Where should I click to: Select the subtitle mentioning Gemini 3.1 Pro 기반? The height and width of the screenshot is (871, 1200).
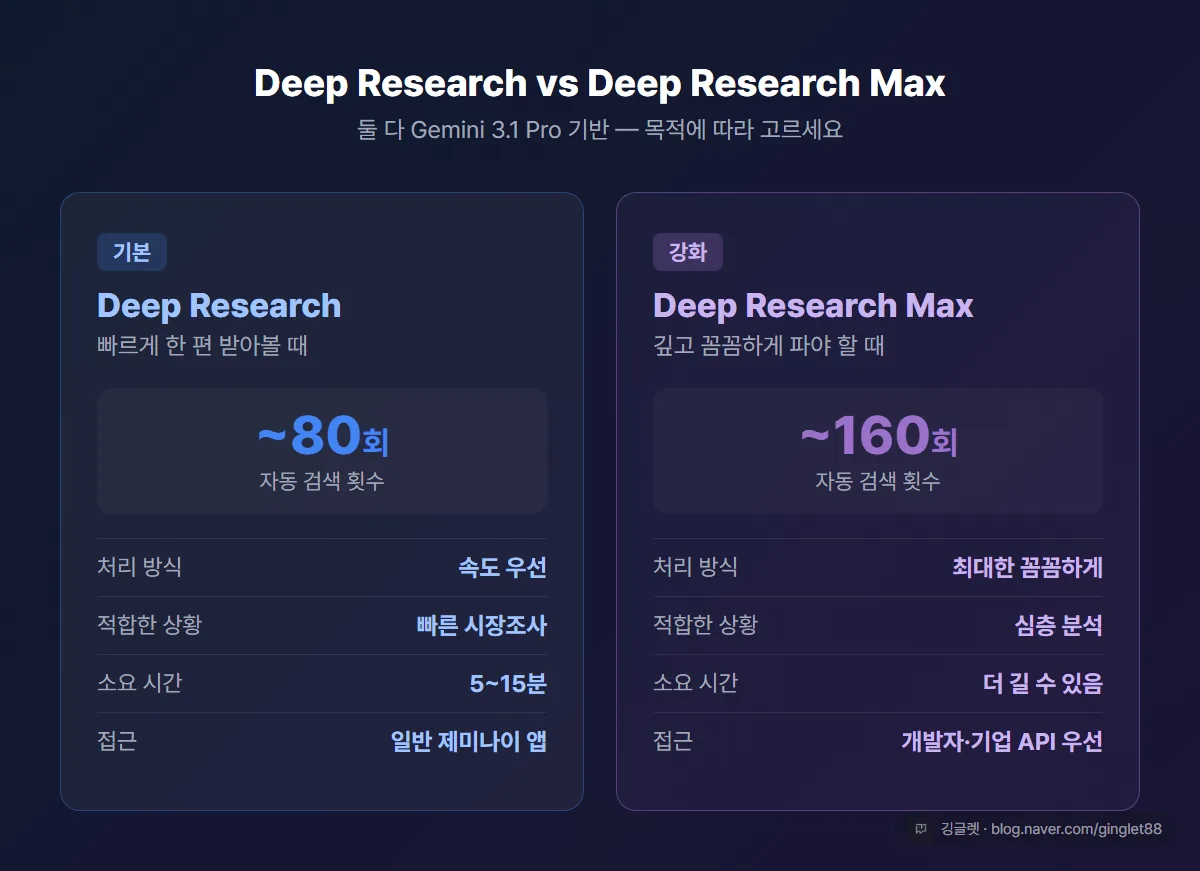(600, 130)
